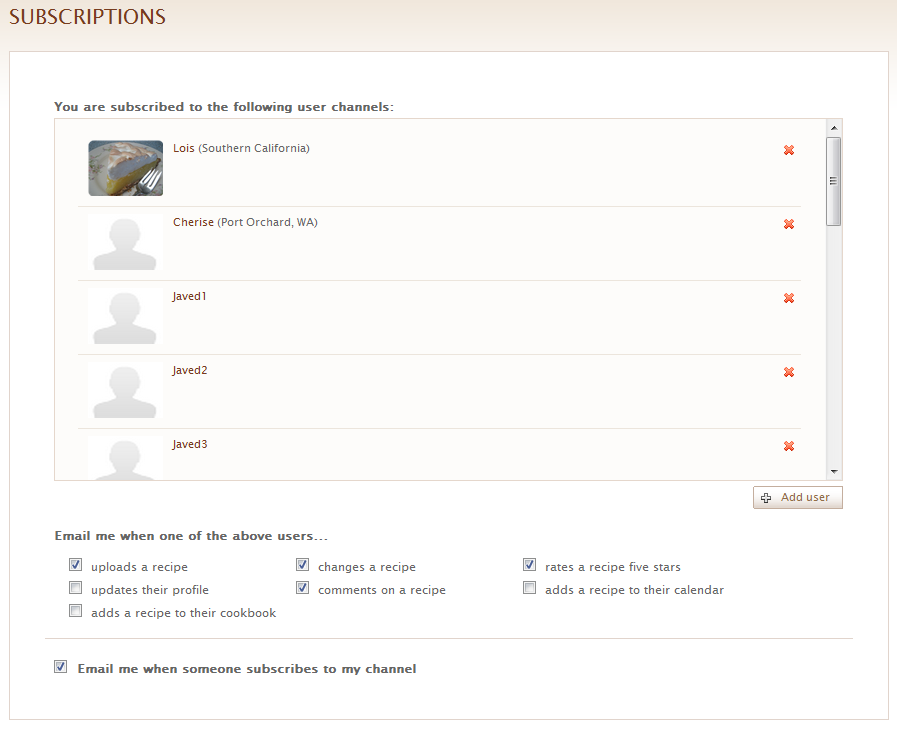This screenshot has height=731, width=897.
Task: Open Lois's pie profile thumbnail
Action: (x=125, y=168)
